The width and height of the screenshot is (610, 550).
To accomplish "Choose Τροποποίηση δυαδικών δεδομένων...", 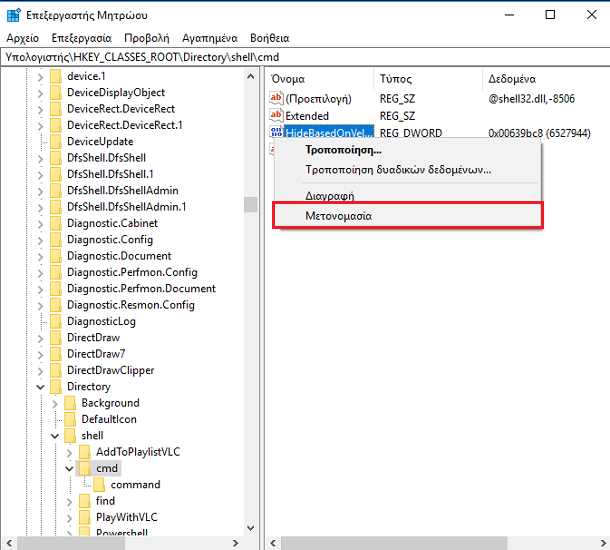I will pos(408,170).
